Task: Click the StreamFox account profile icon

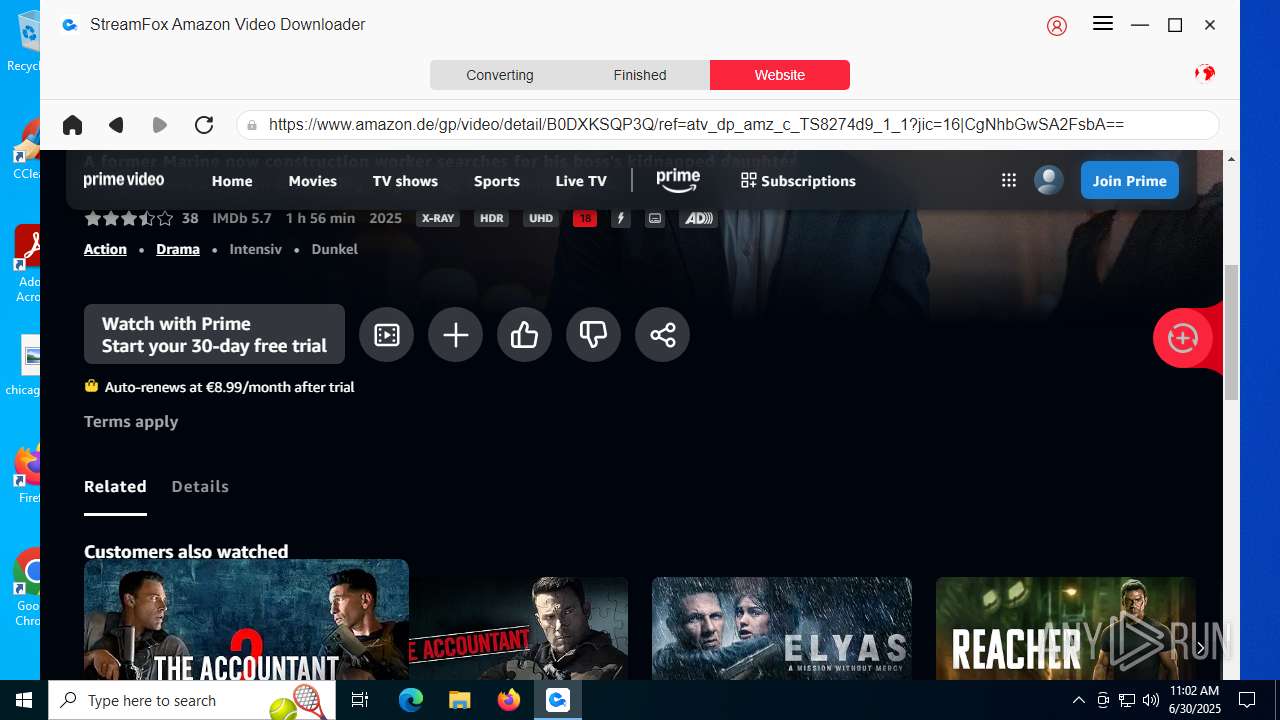Action: (x=1057, y=26)
